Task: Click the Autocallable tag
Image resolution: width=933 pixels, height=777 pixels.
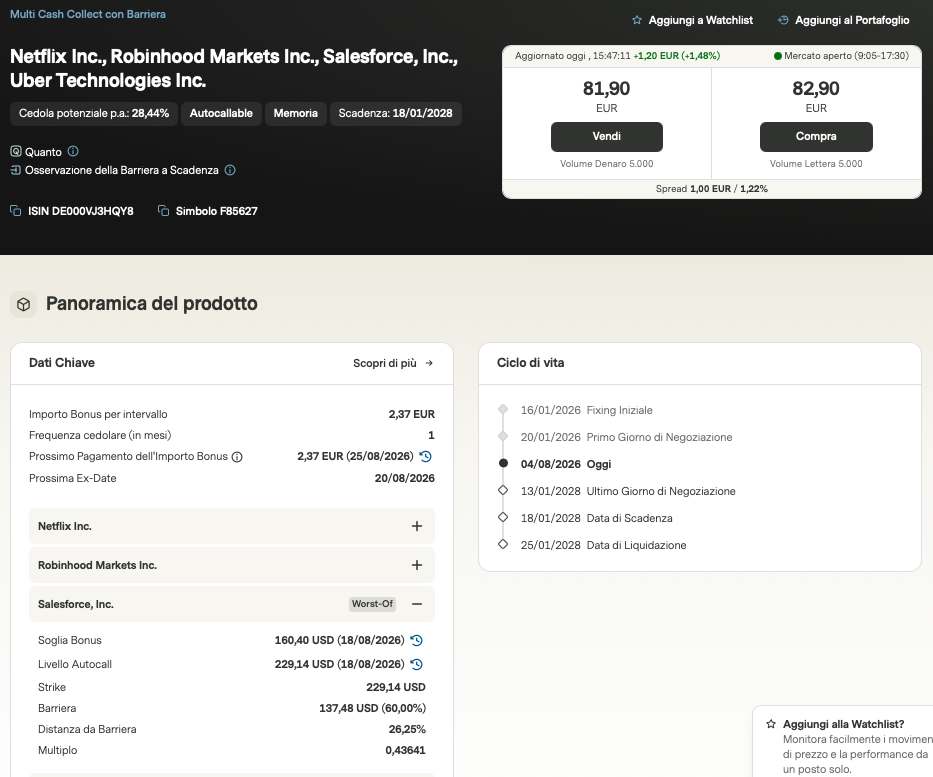Action: point(221,113)
